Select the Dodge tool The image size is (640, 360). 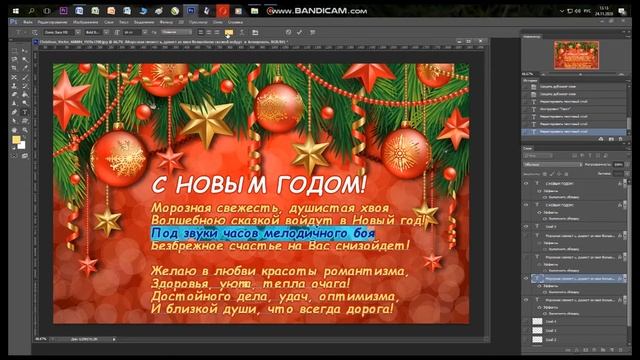pyautogui.click(x=25, y=103)
